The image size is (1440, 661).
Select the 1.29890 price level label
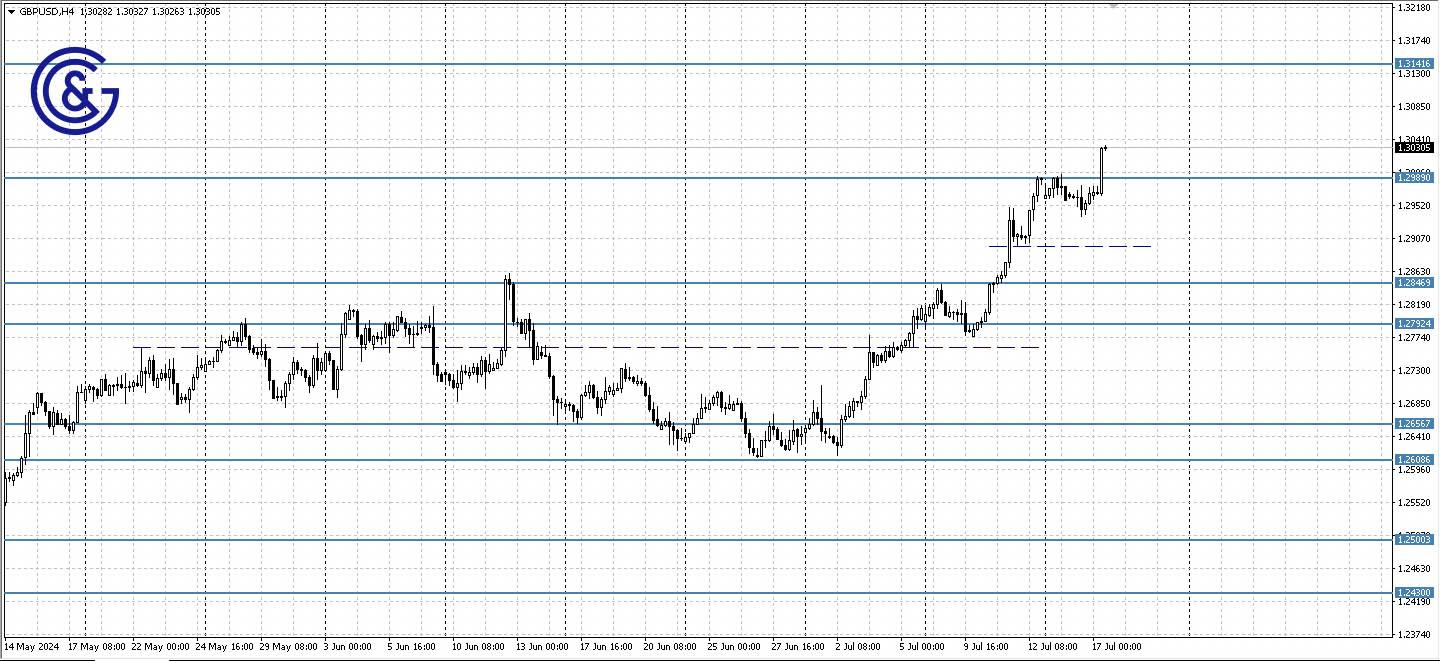tap(1414, 176)
